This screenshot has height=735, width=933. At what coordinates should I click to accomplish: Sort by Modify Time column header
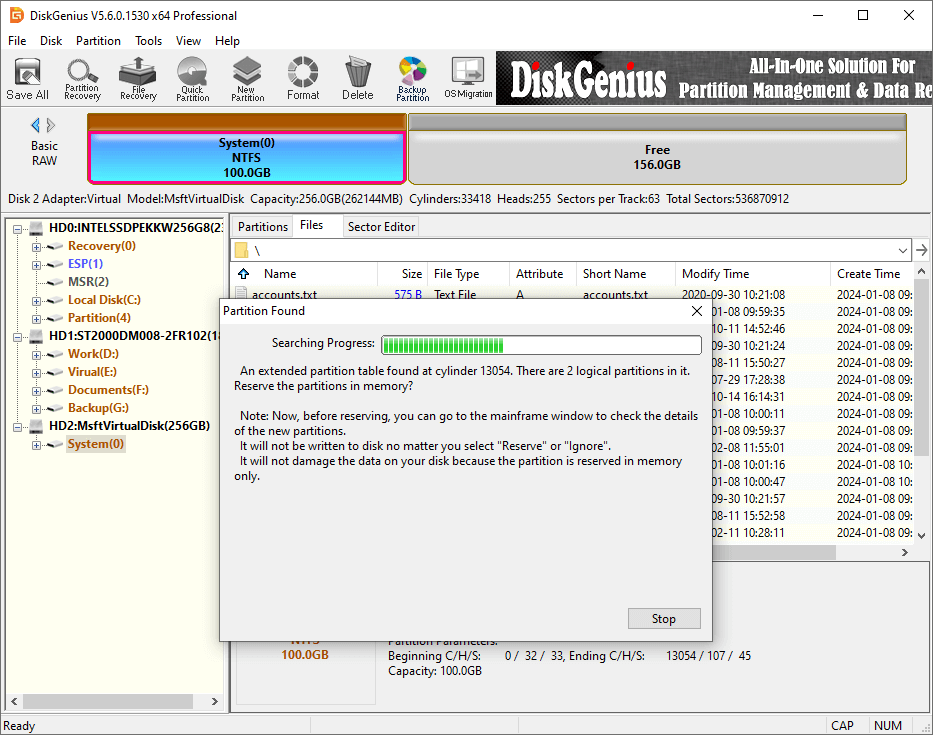[753, 274]
